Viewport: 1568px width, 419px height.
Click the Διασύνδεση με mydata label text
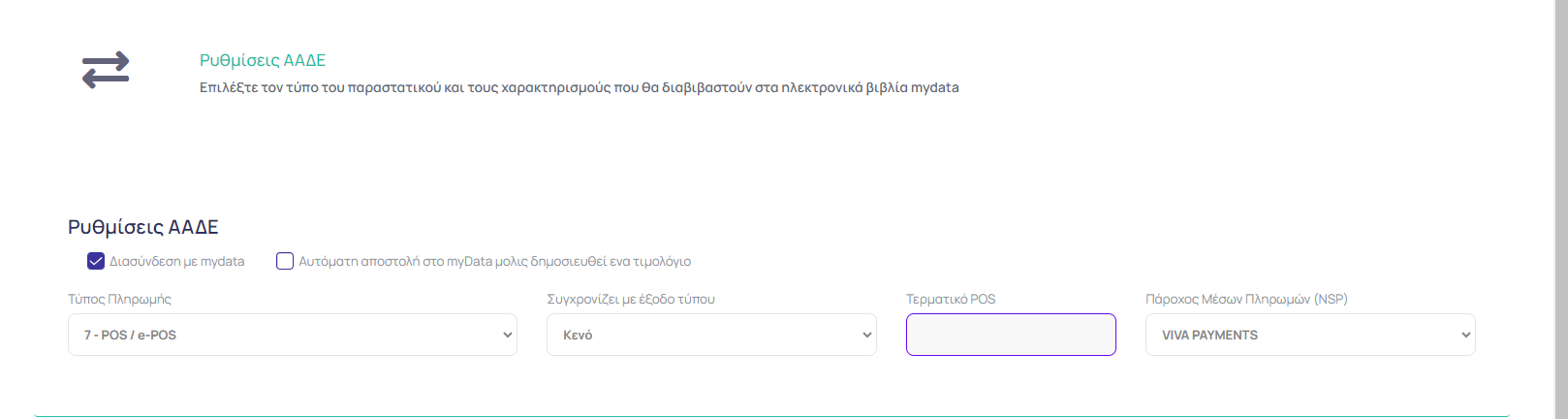click(x=177, y=262)
